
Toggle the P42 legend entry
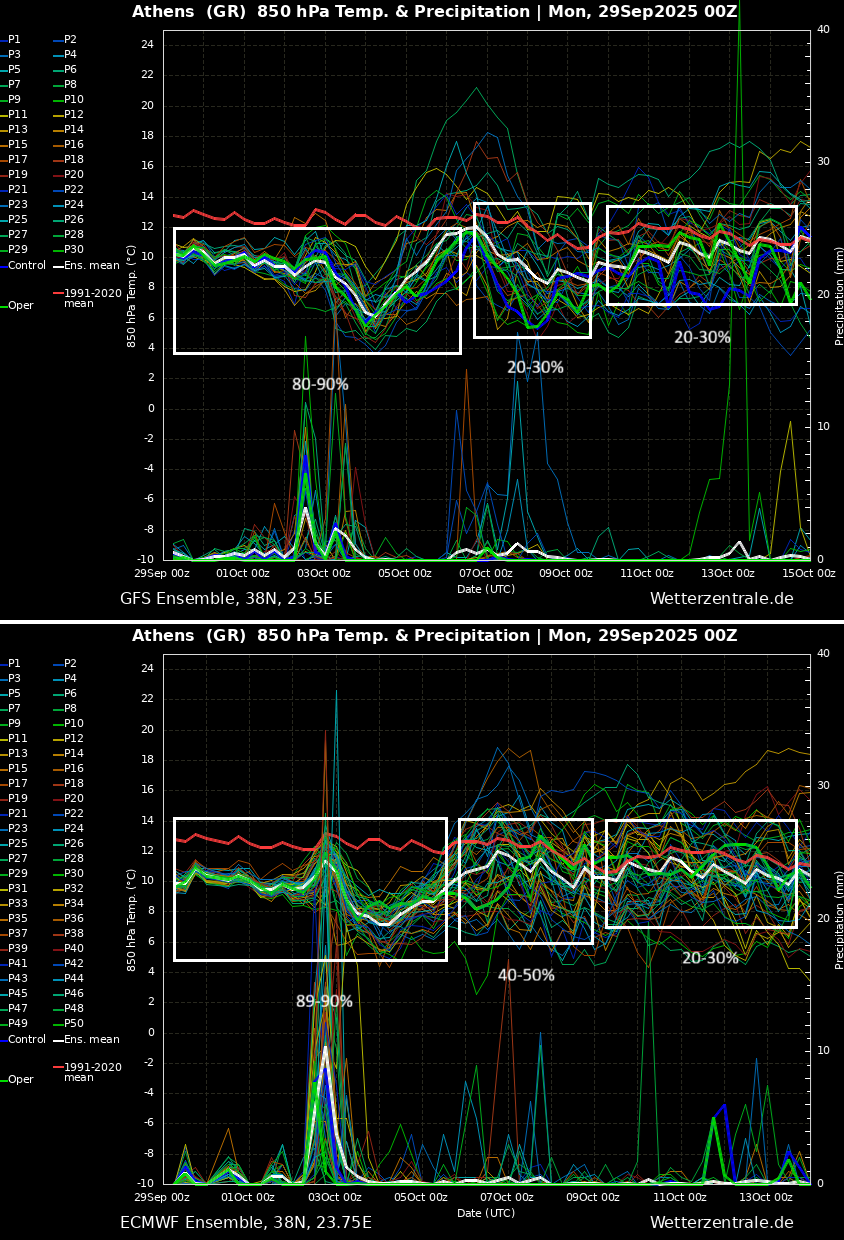click(74, 964)
